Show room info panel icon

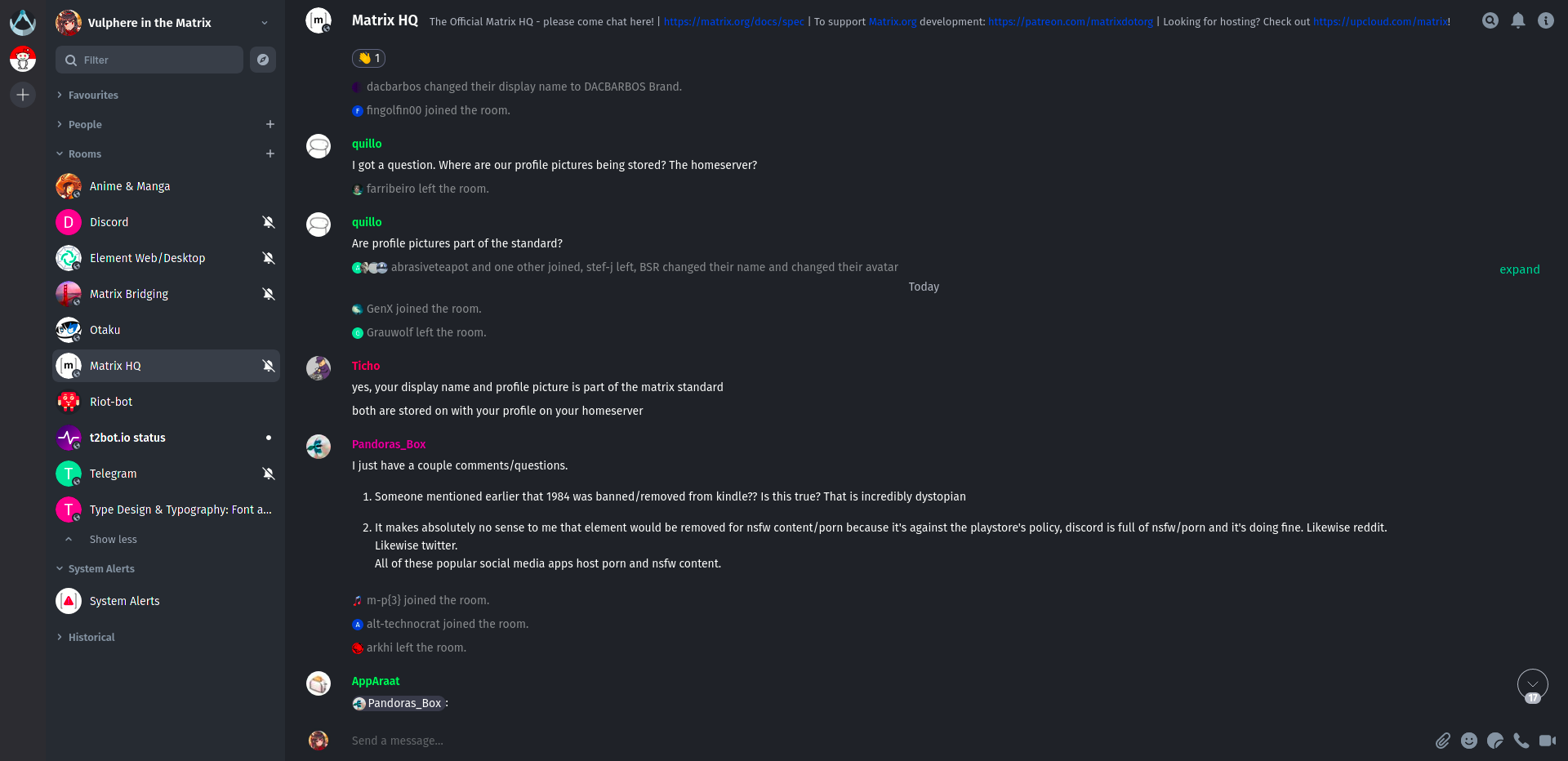(1546, 20)
